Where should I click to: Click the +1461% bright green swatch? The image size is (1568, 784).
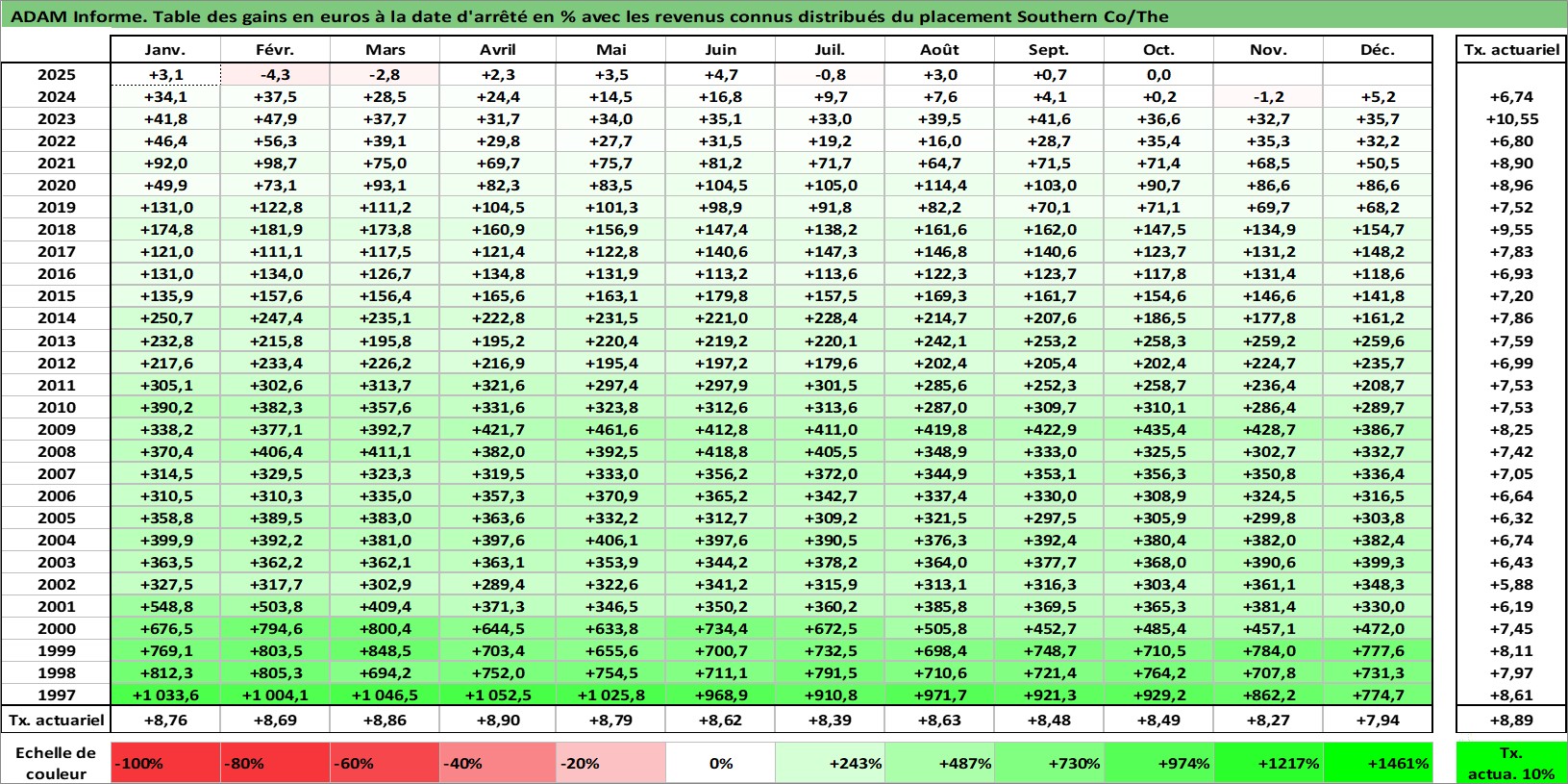click(x=1378, y=763)
